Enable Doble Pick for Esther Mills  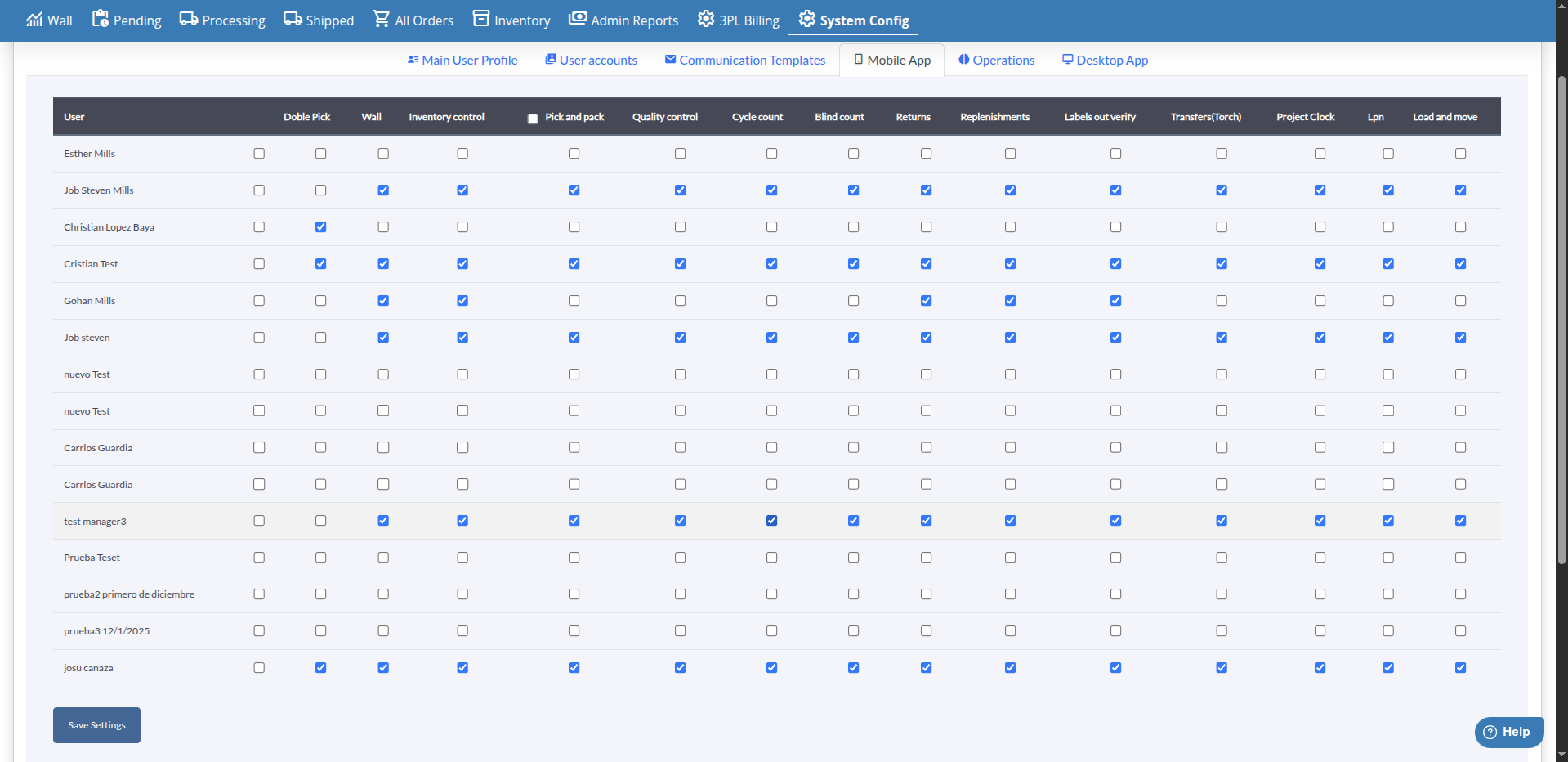click(259, 154)
